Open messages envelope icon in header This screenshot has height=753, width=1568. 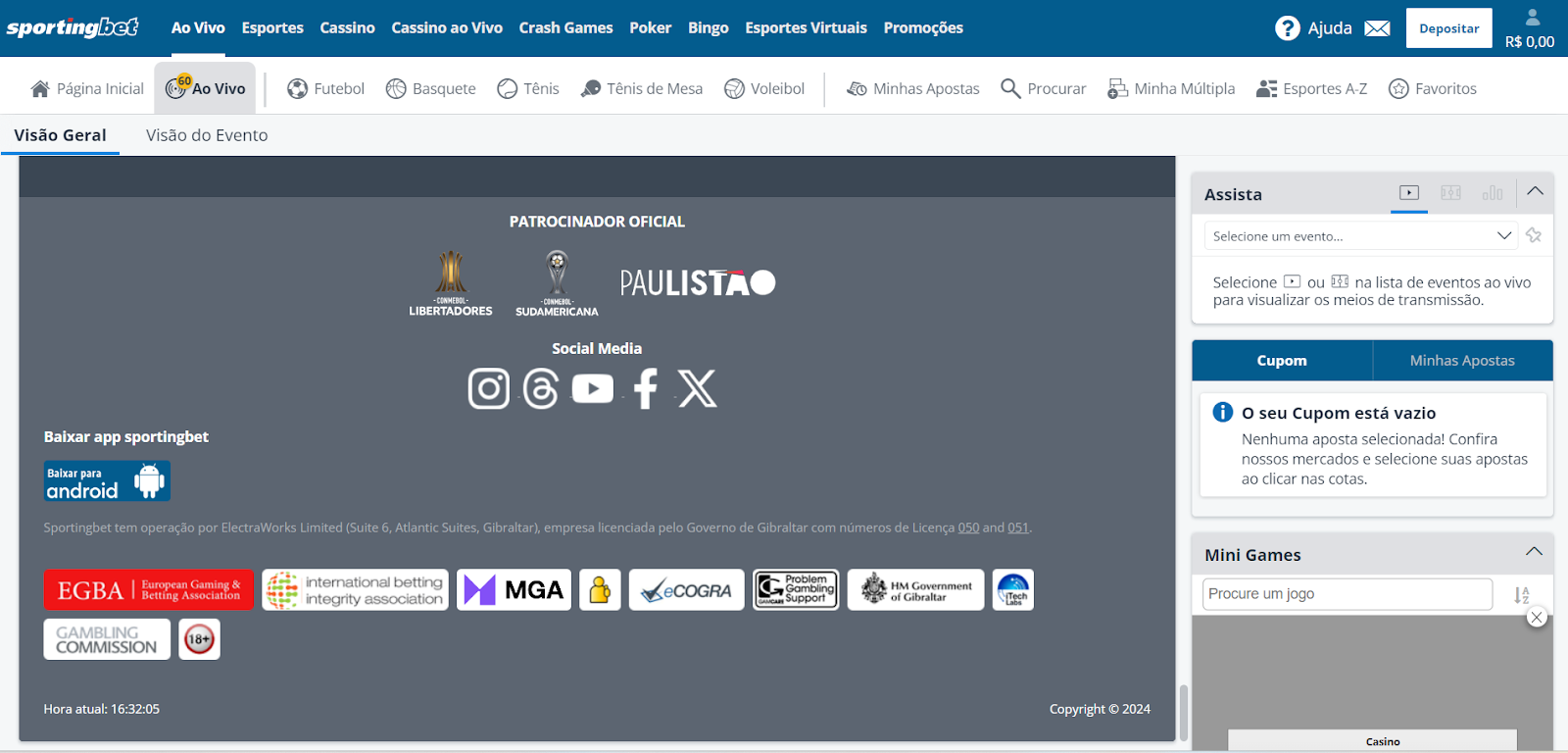(1377, 28)
